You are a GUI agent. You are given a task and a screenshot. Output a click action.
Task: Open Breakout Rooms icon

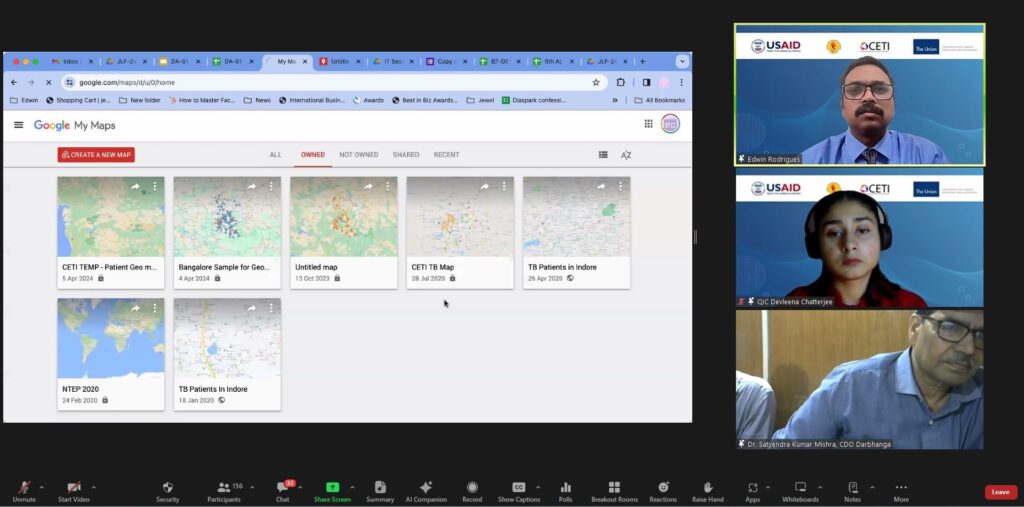click(614, 487)
